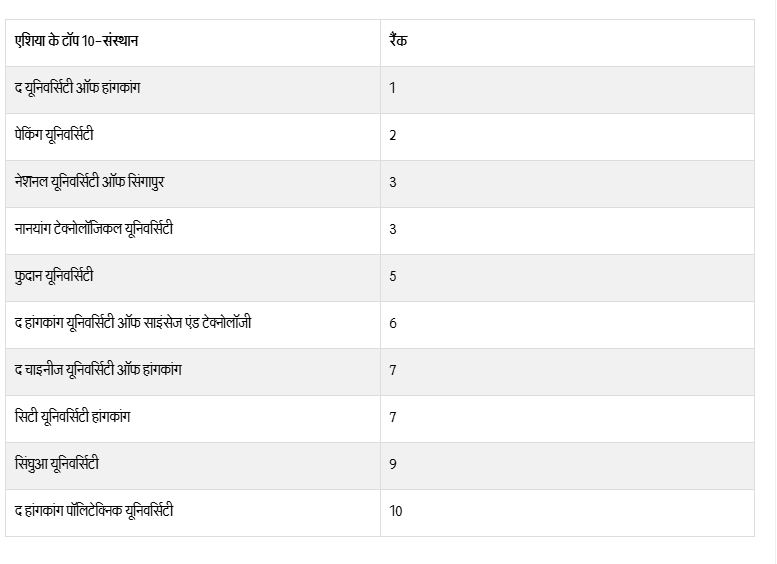This screenshot has width=777, height=564.
Task: Click rank 3 cell beside नेशनल यूनिवर्सिटी ऑफ सिंगापुर
Action: [393, 182]
